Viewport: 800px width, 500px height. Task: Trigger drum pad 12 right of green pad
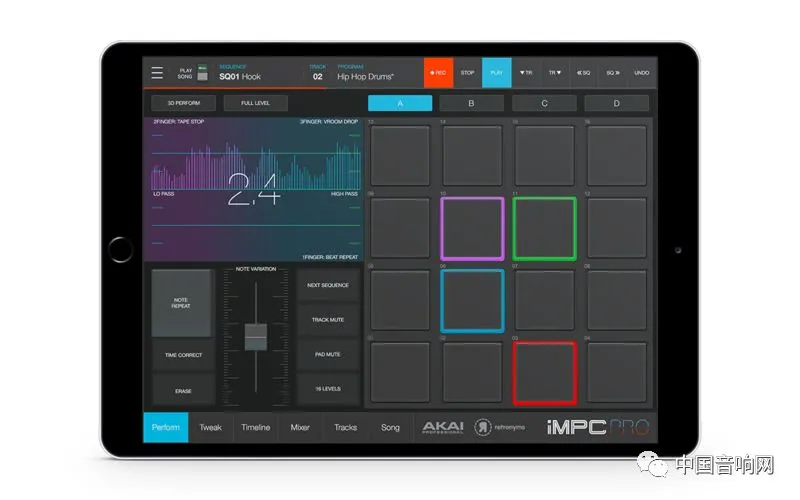[x=617, y=228]
